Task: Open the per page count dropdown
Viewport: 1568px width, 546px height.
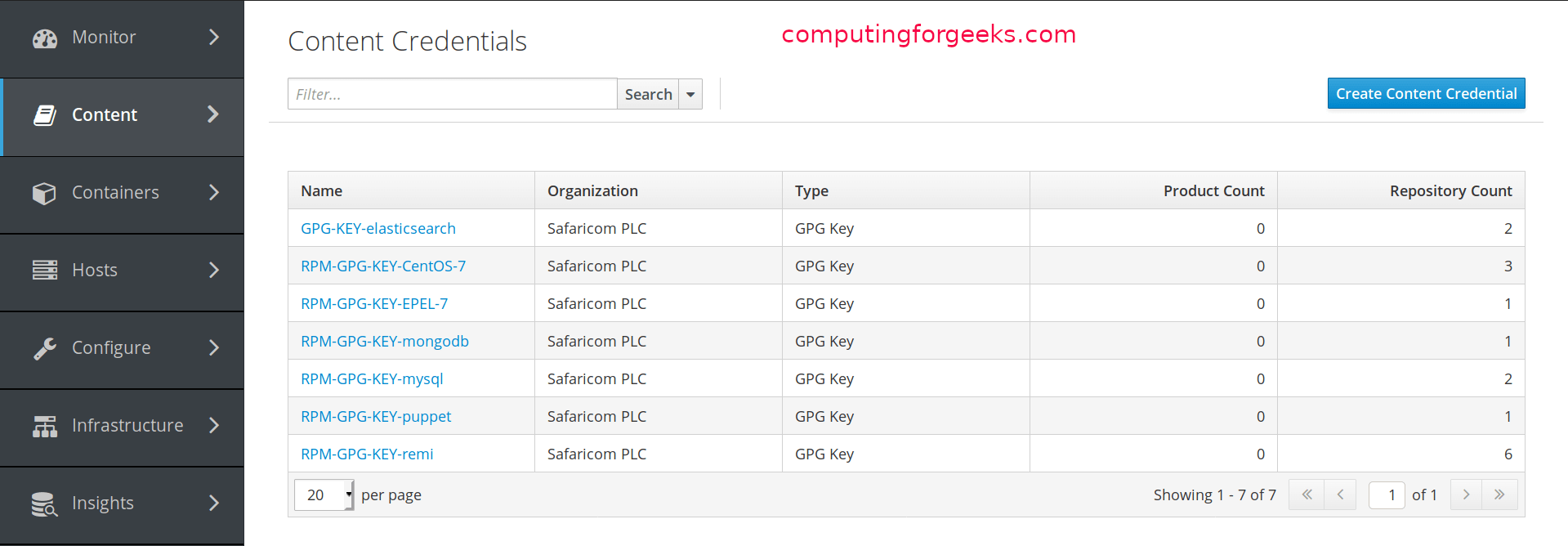Action: tap(324, 495)
